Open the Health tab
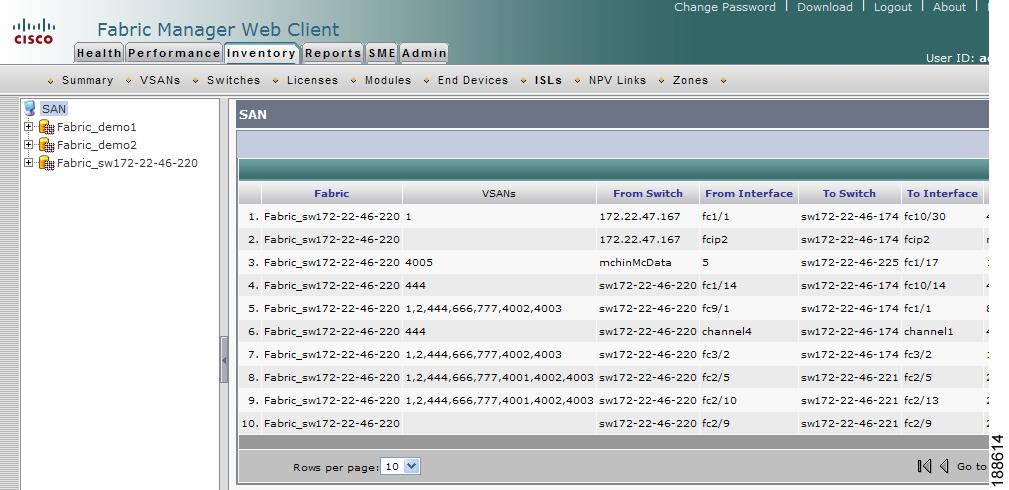Screen dimensions: 1009x490 pos(99,53)
